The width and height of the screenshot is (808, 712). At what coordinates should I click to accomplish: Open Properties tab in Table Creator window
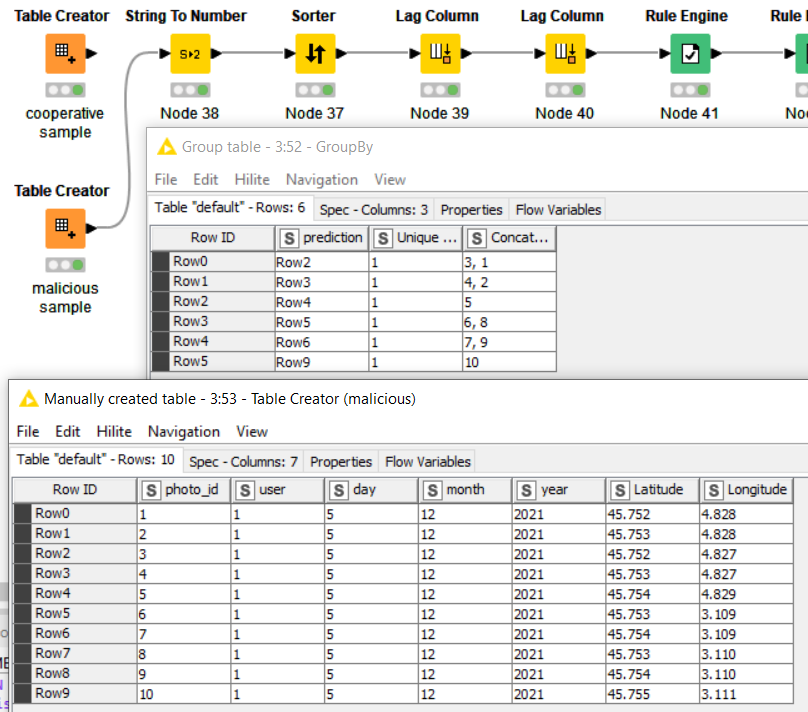click(341, 462)
